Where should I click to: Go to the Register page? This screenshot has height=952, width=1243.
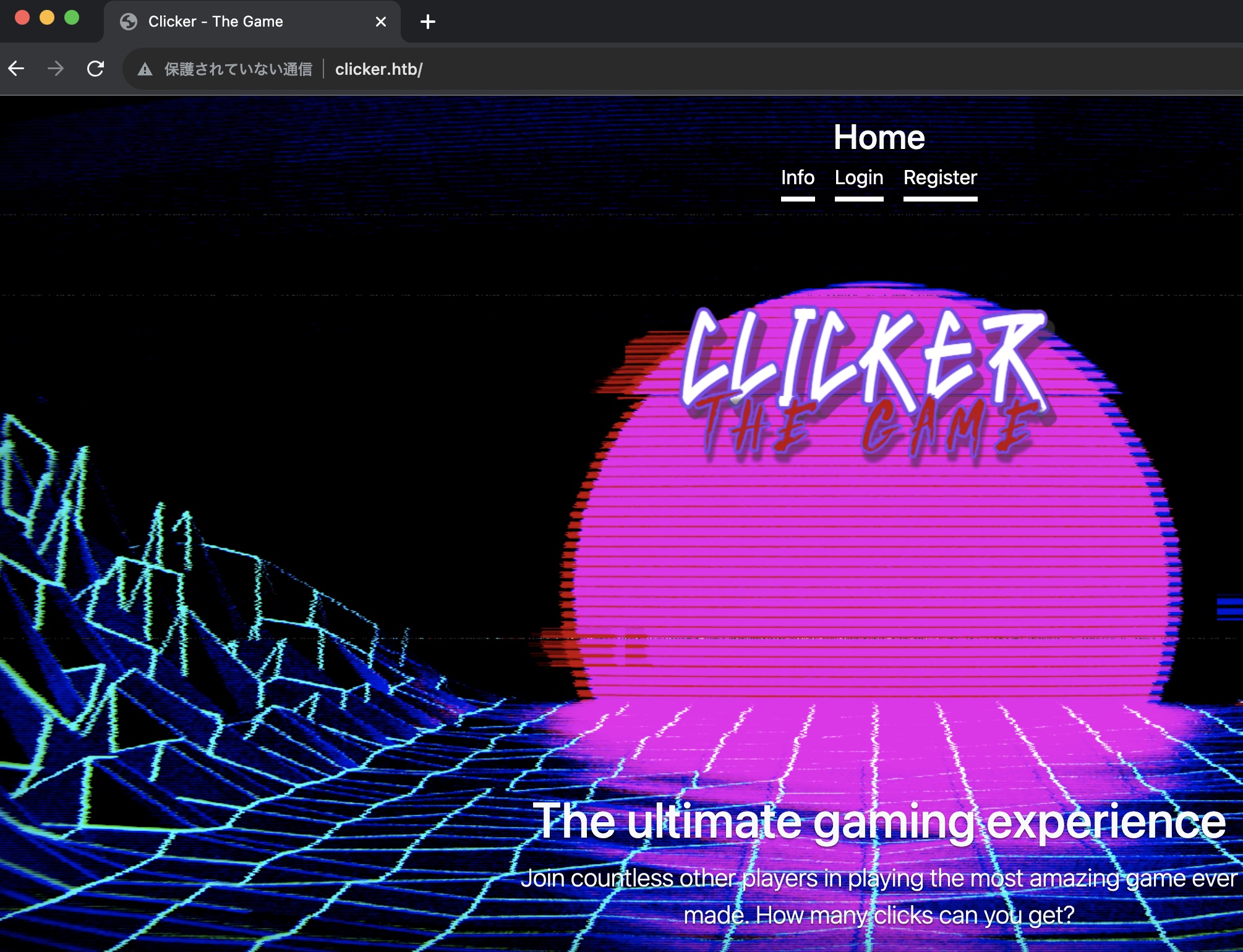pos(940,178)
